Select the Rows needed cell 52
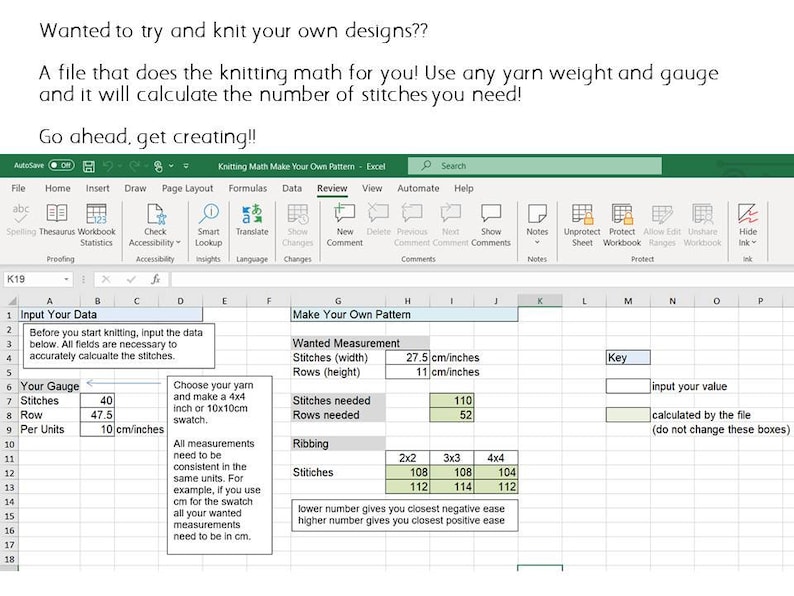This screenshot has height=596, width=794. point(452,415)
